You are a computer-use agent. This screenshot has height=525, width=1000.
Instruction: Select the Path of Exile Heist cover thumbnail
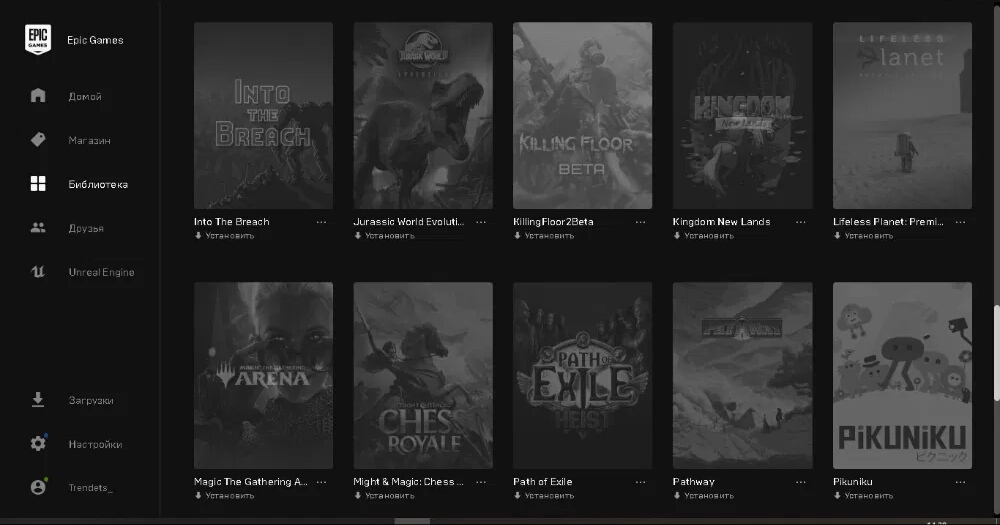coord(582,375)
